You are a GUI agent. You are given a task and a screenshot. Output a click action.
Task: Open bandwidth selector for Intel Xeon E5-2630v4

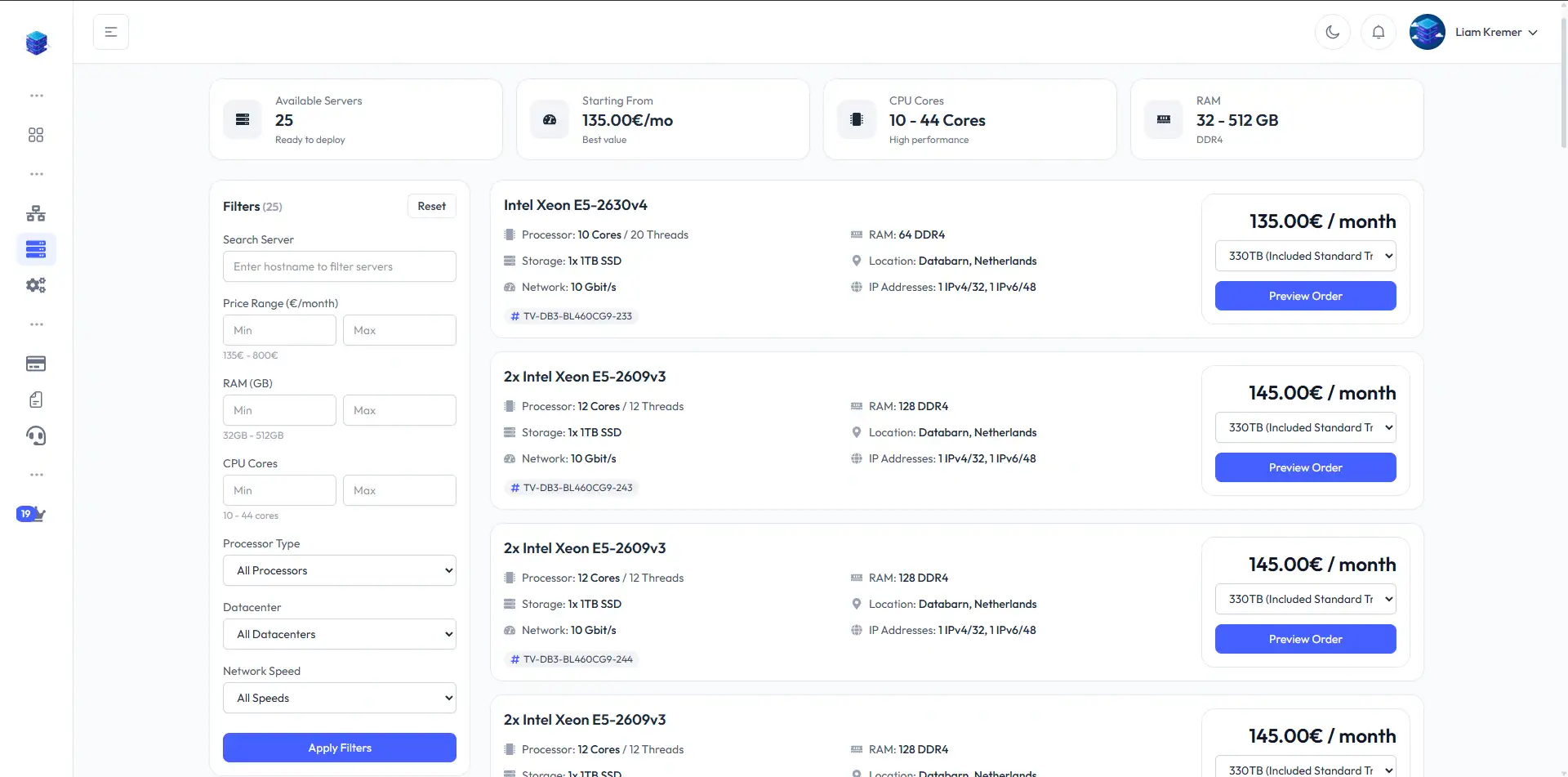[1304, 256]
